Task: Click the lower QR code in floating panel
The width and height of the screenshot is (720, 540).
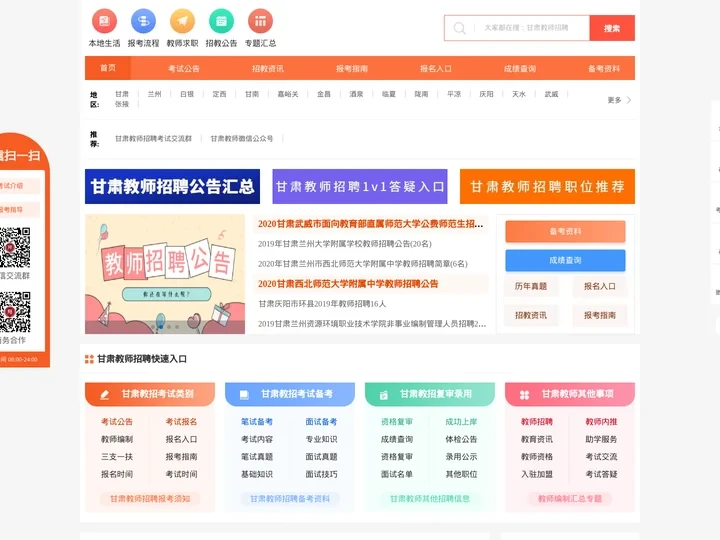Action: click(15, 312)
